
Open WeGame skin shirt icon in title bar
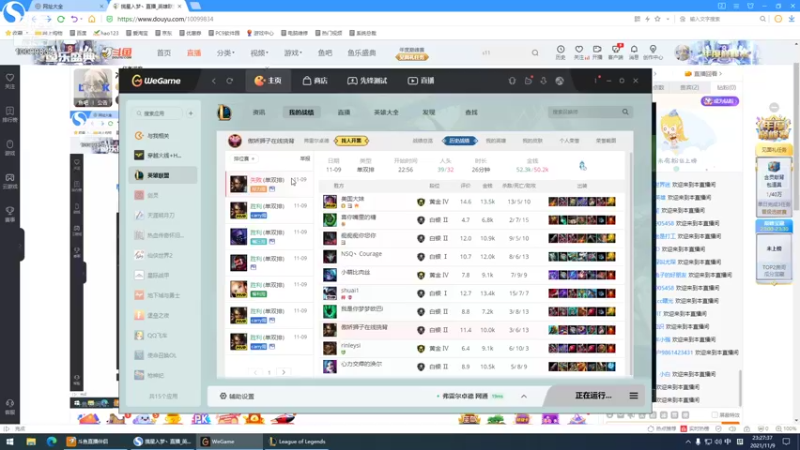click(x=512, y=81)
